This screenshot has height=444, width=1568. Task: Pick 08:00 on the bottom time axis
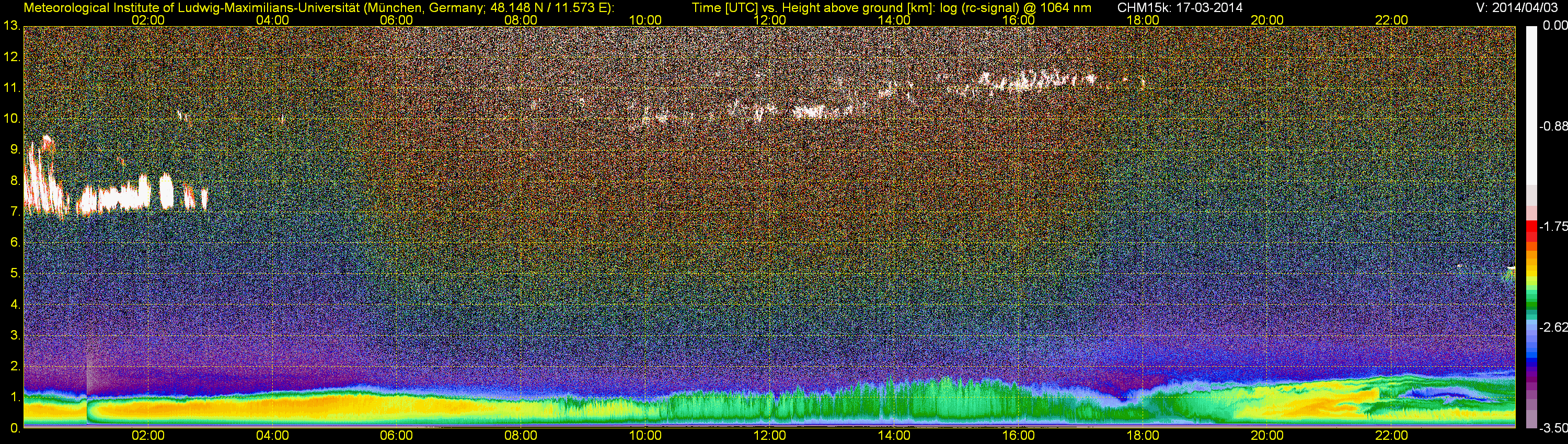click(x=521, y=436)
